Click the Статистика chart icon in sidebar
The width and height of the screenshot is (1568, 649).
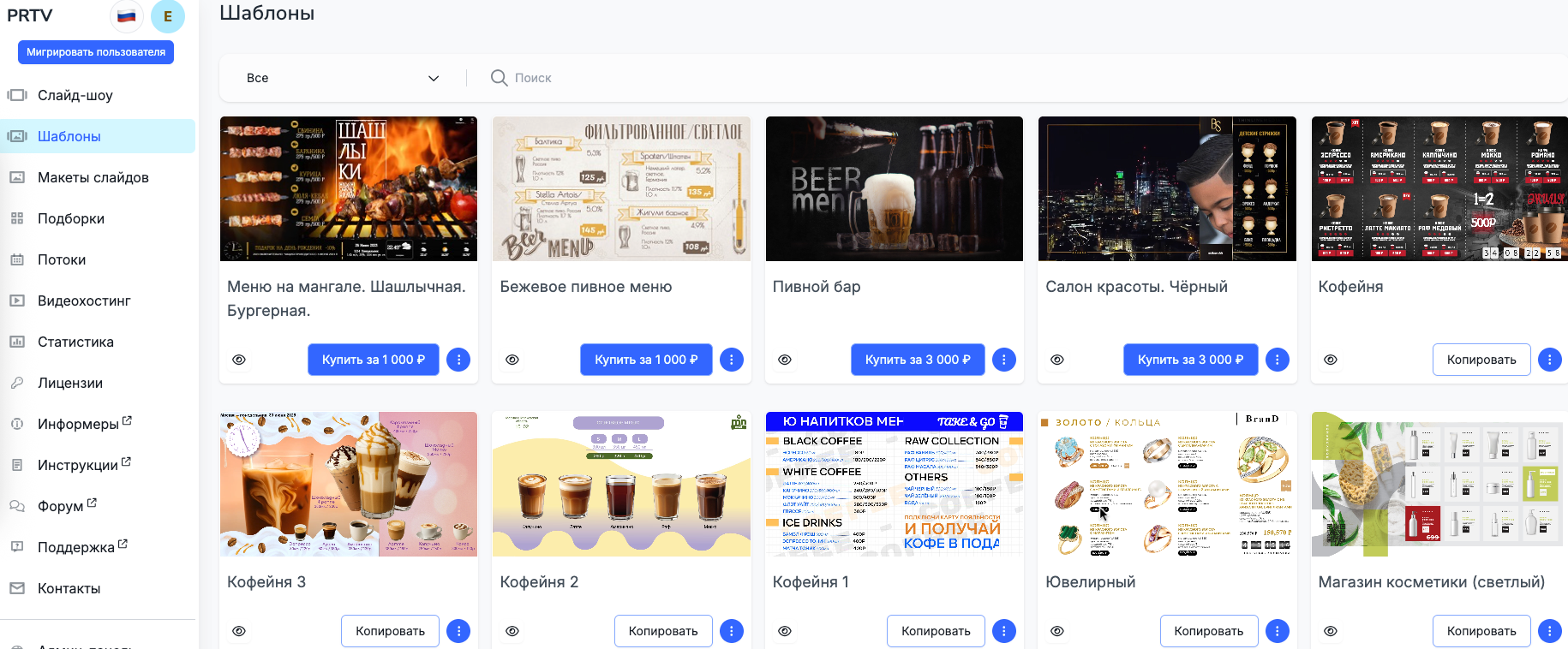click(17, 342)
